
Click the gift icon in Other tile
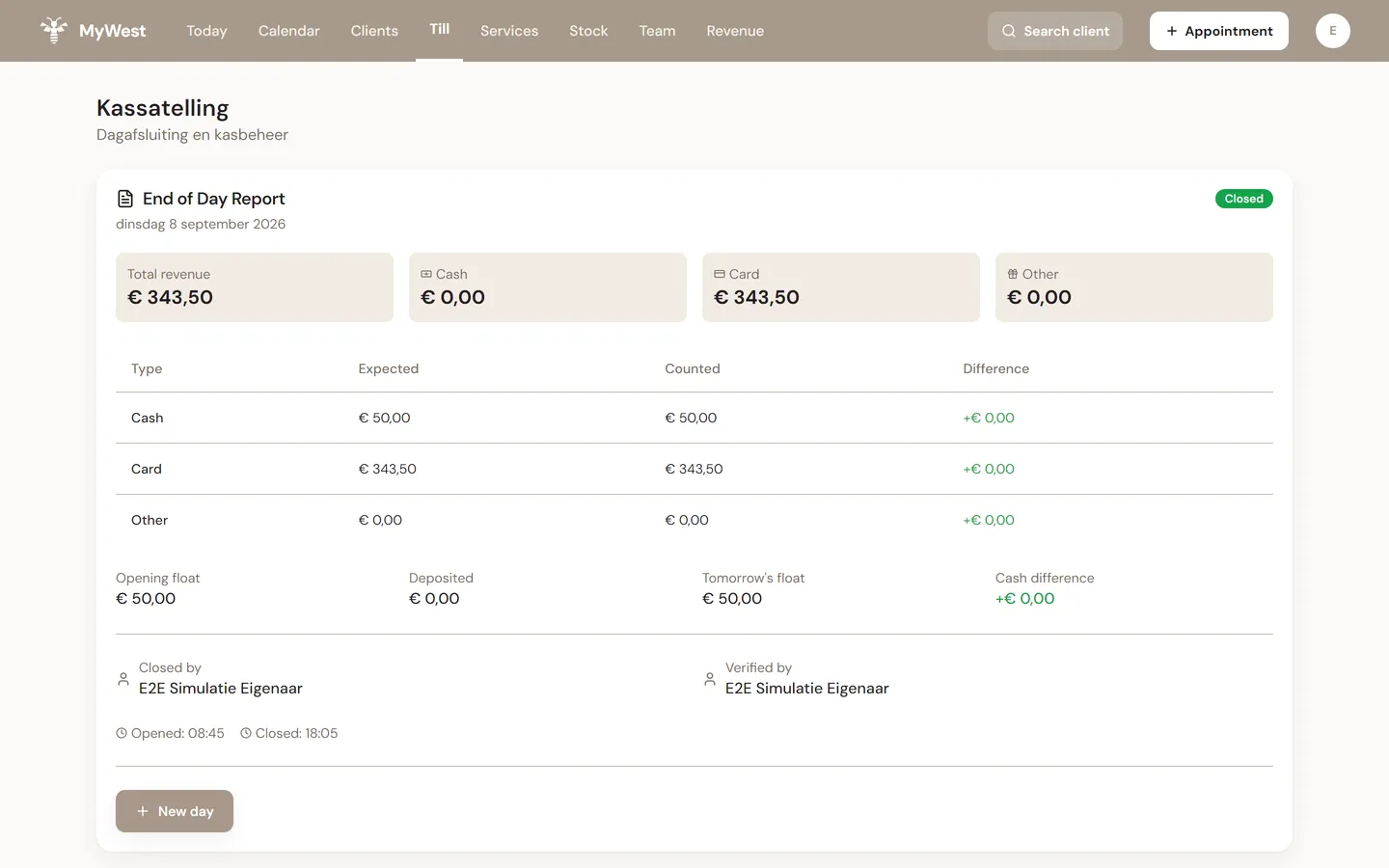click(x=1013, y=274)
